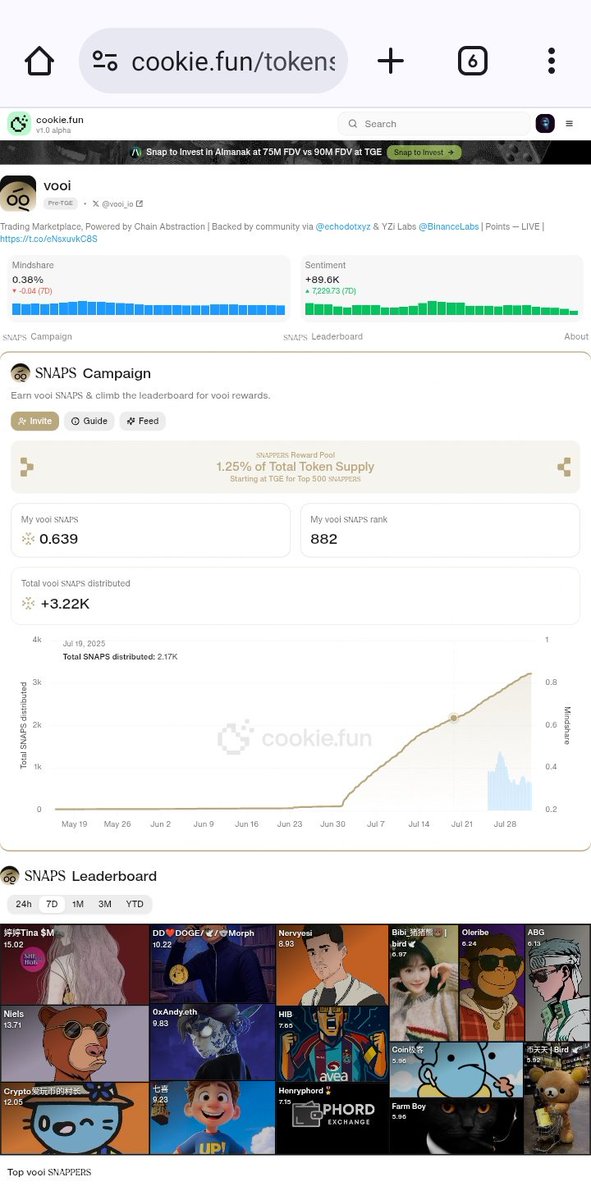This screenshot has height=1200, width=591.
Task: Open the 婷婷Tina $M leaderboard tile
Action: [x=75, y=964]
